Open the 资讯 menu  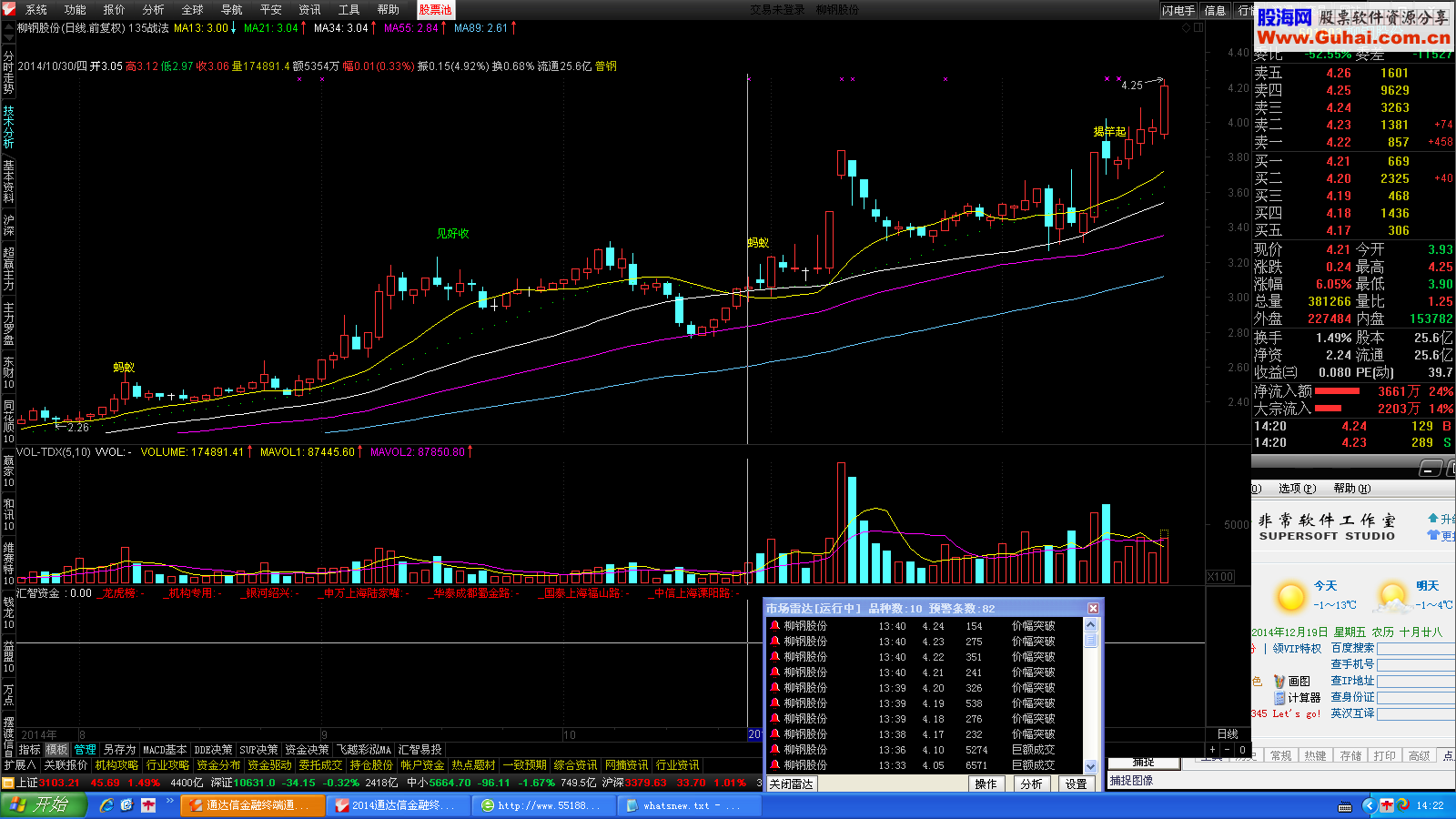[x=310, y=10]
